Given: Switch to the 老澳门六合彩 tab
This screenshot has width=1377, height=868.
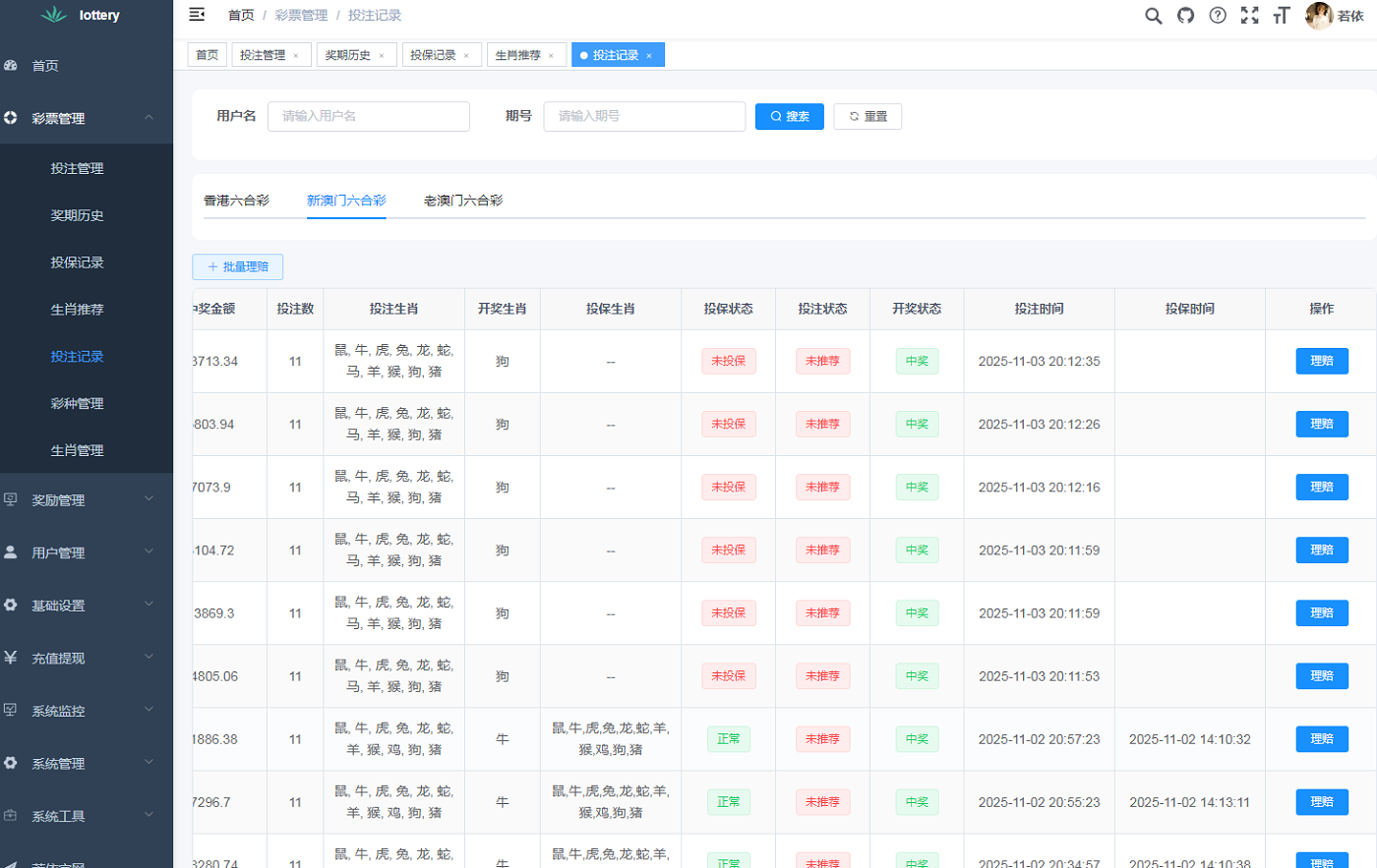Looking at the screenshot, I should coord(463,201).
